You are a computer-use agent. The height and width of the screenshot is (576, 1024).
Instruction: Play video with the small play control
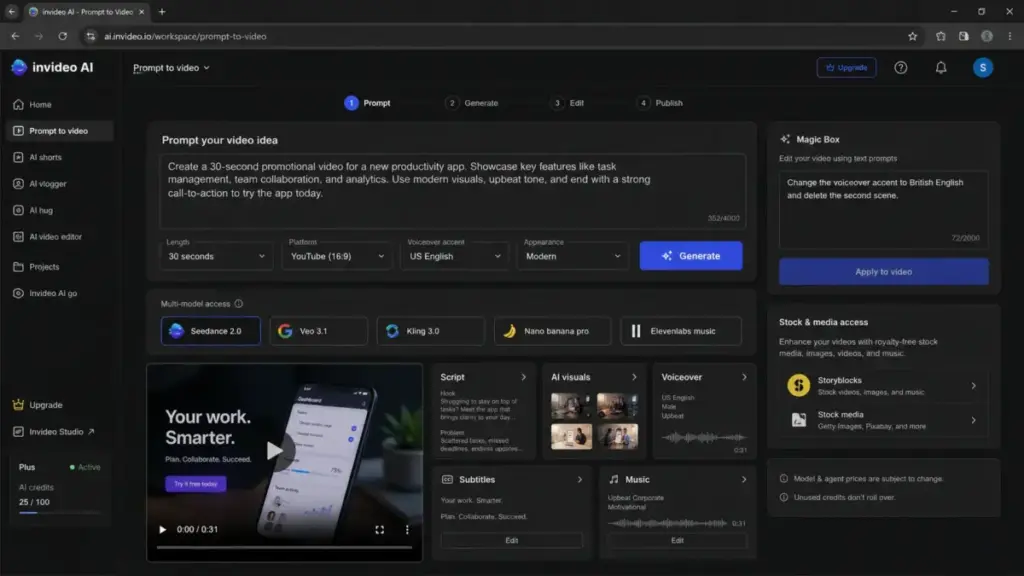(x=163, y=530)
